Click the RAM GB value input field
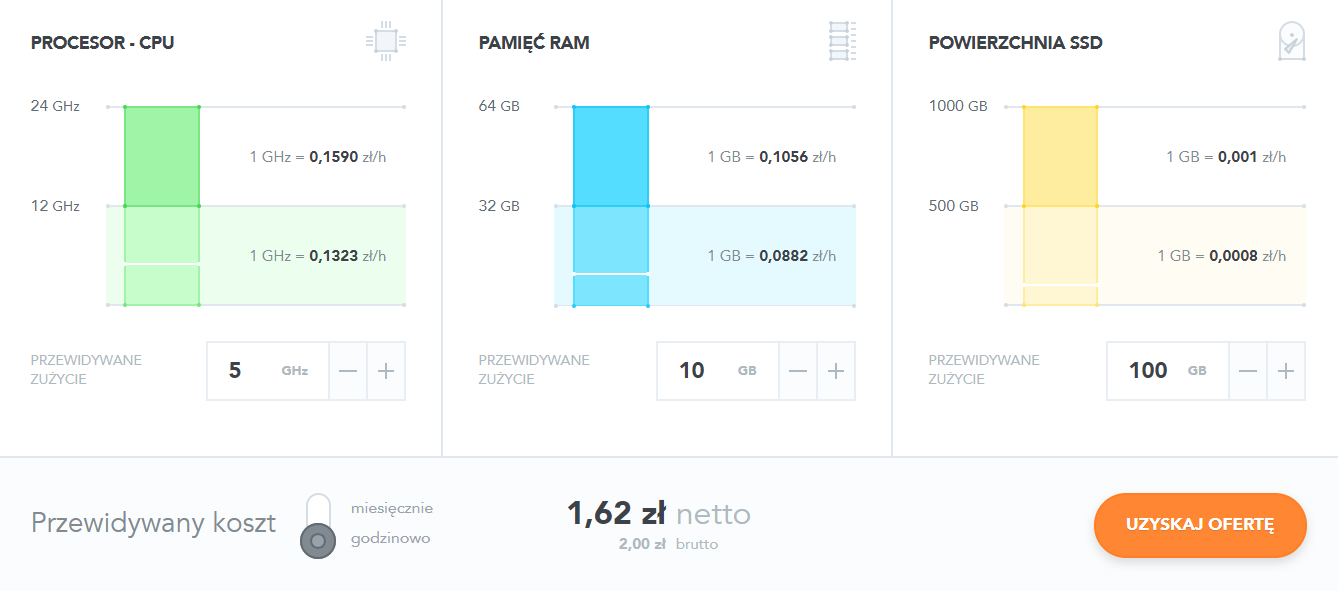This screenshot has width=1338, height=591. click(x=718, y=371)
